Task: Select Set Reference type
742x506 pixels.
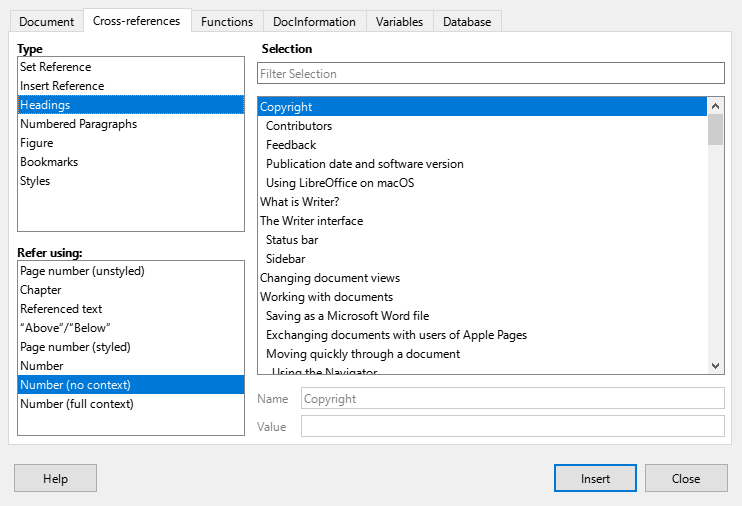Action: click(x=131, y=67)
